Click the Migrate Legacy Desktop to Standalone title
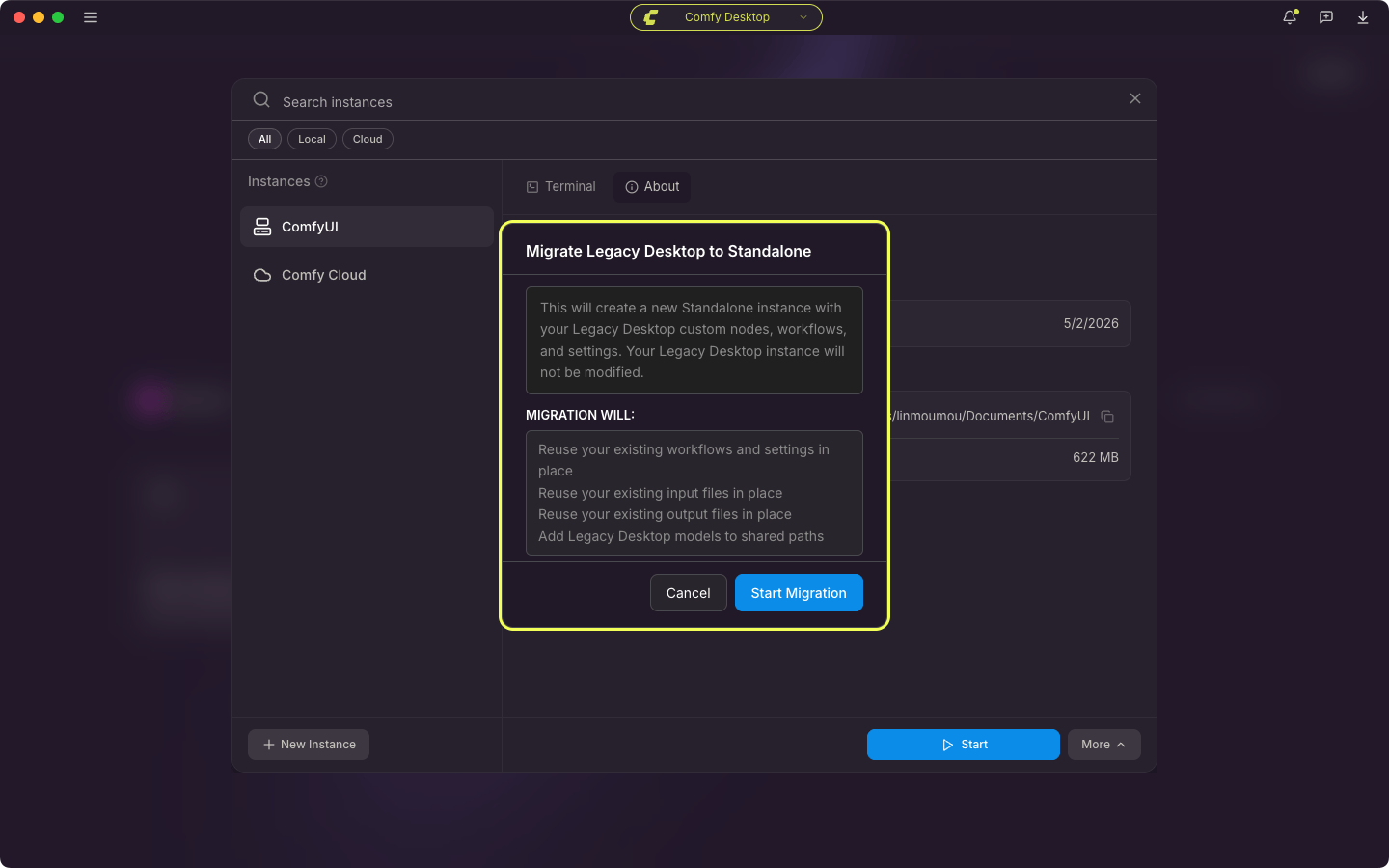Viewport: 1389px width, 868px height. point(668,252)
